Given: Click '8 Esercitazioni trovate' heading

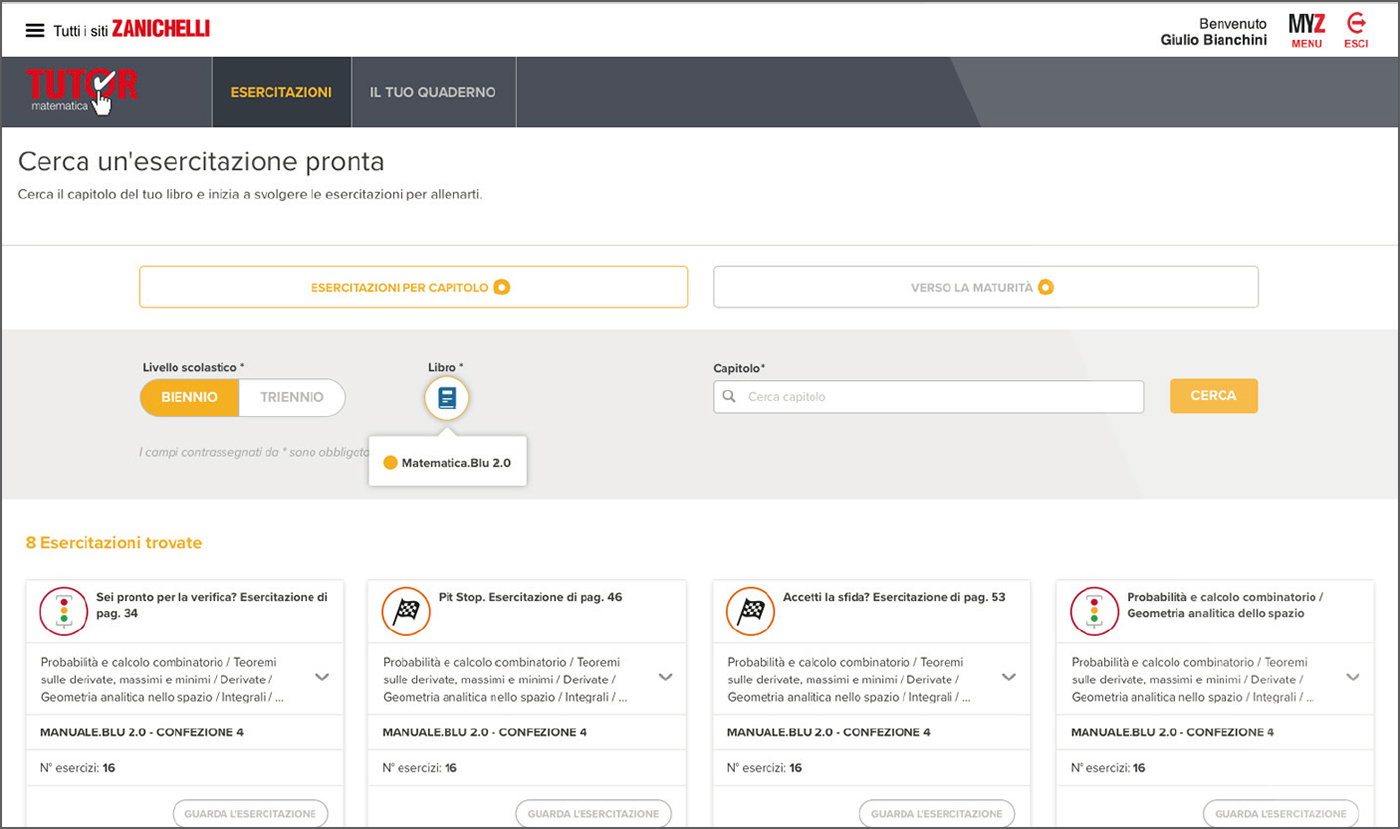Looking at the screenshot, I should point(114,543).
